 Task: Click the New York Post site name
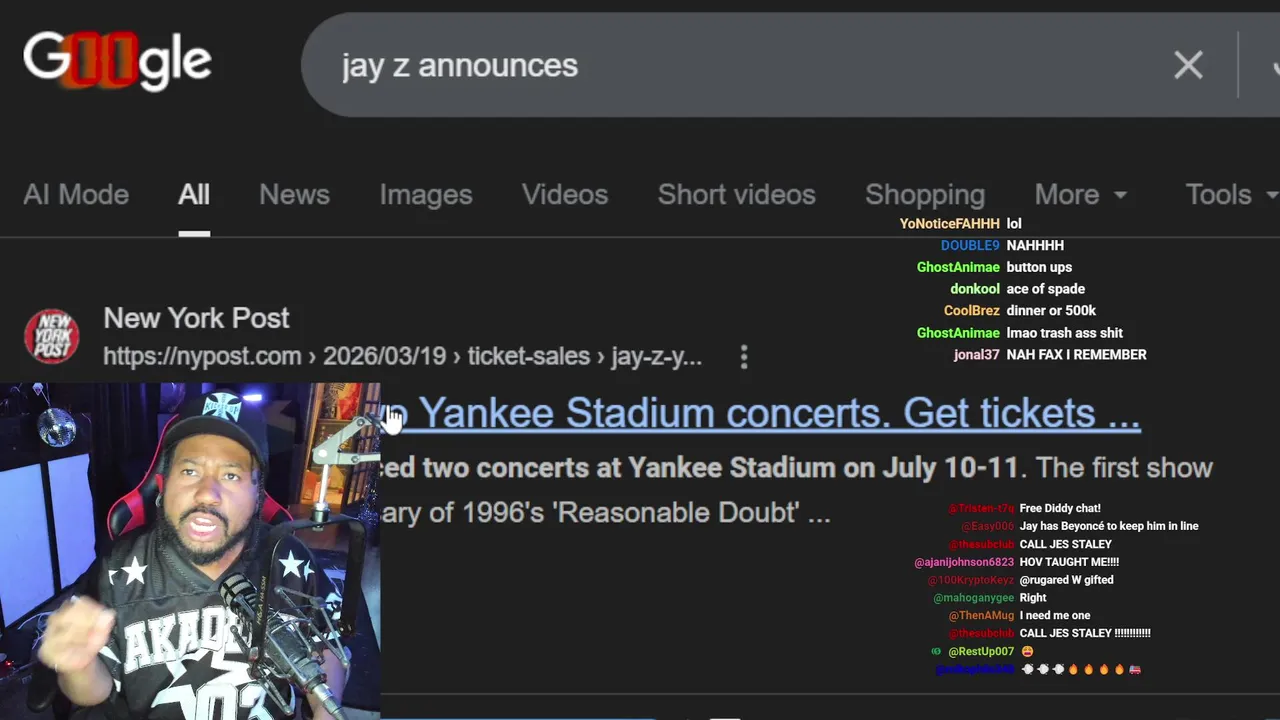[x=196, y=318]
